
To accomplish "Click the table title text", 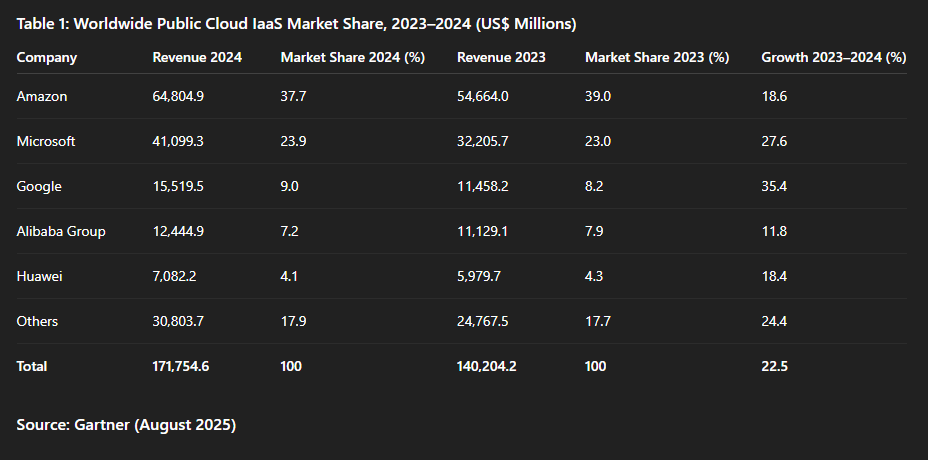I will pos(297,24).
